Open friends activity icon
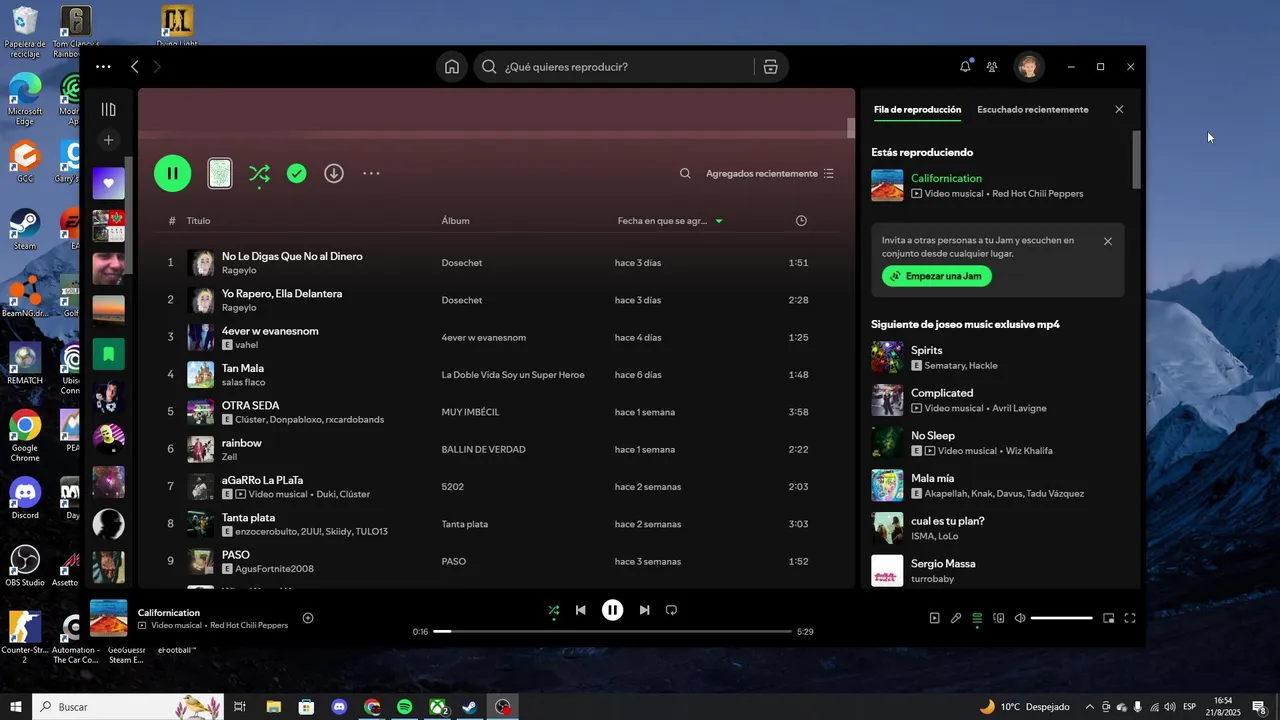 (992, 67)
